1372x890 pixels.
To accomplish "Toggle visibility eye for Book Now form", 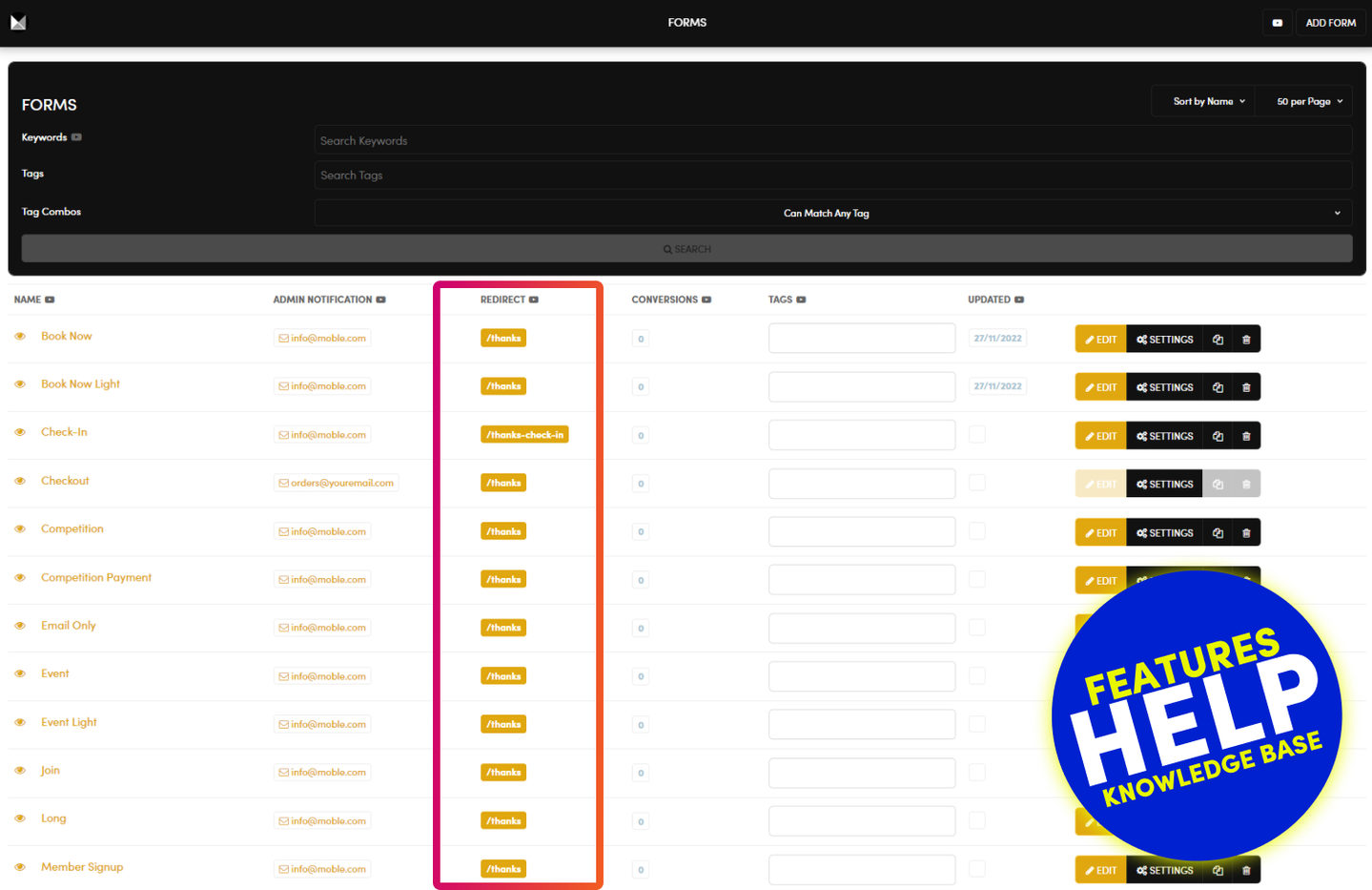I will pyautogui.click(x=20, y=337).
